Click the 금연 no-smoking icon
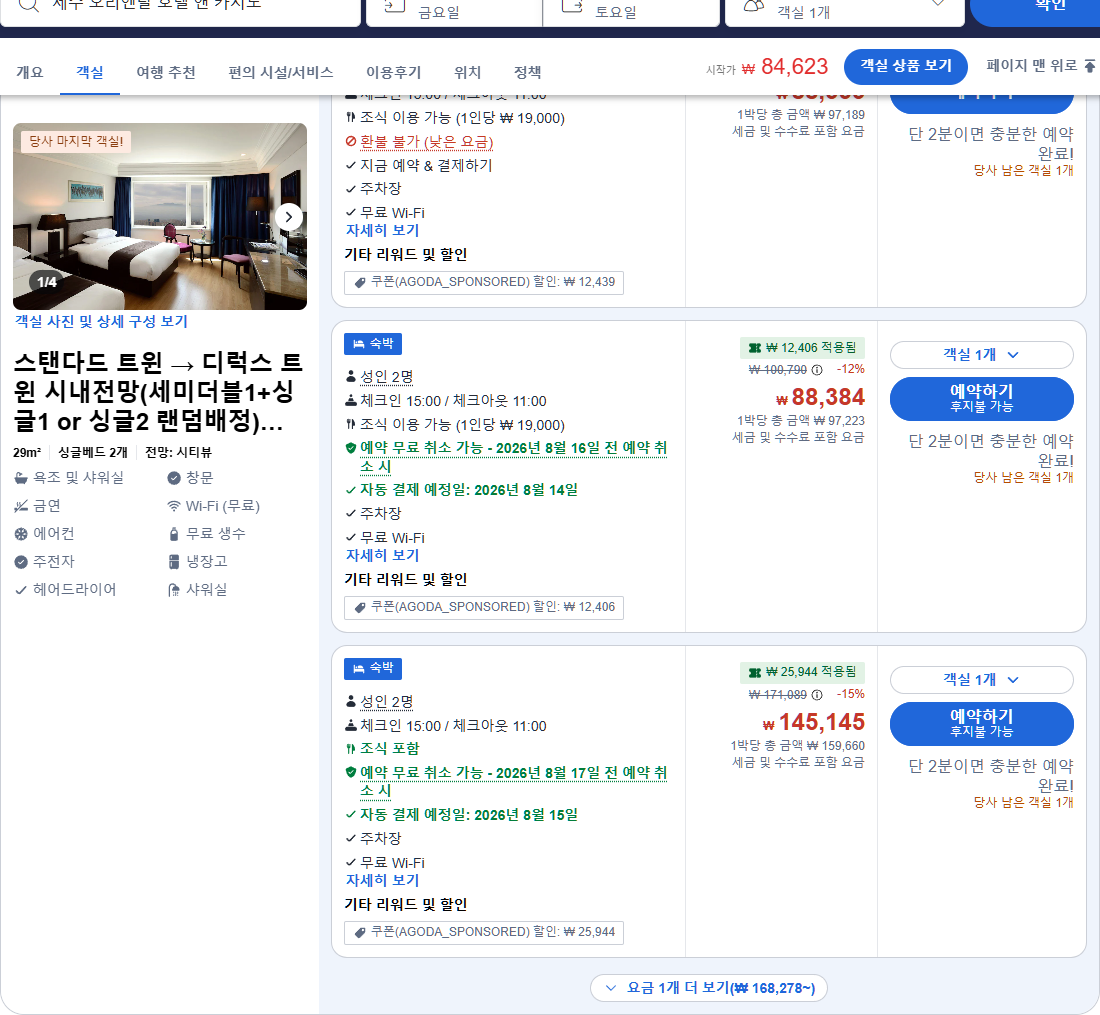The height and width of the screenshot is (1015, 1100). [21, 506]
